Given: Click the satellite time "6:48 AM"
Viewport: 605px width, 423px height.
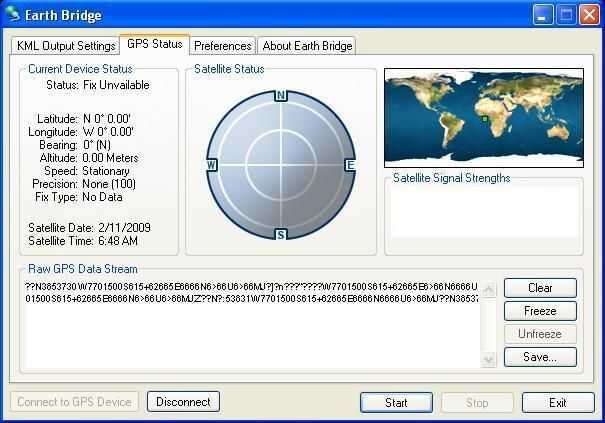Looking at the screenshot, I should click(118, 241).
